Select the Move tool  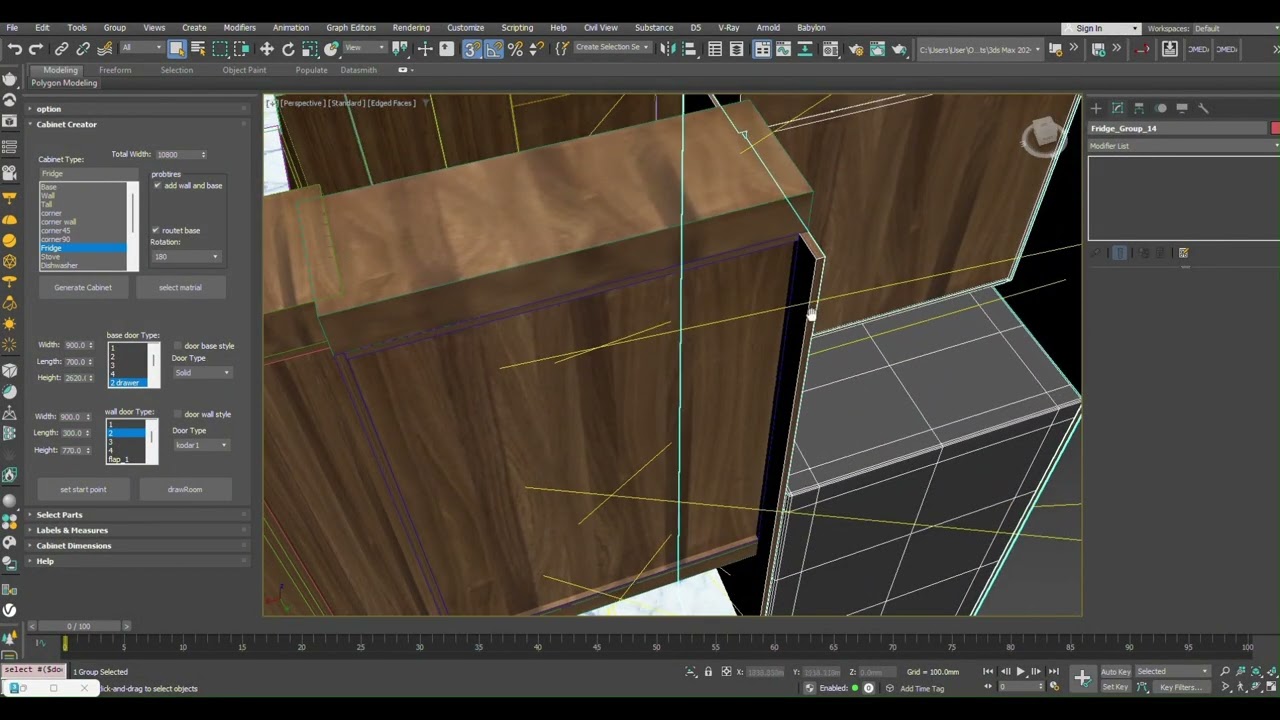pyautogui.click(x=267, y=49)
